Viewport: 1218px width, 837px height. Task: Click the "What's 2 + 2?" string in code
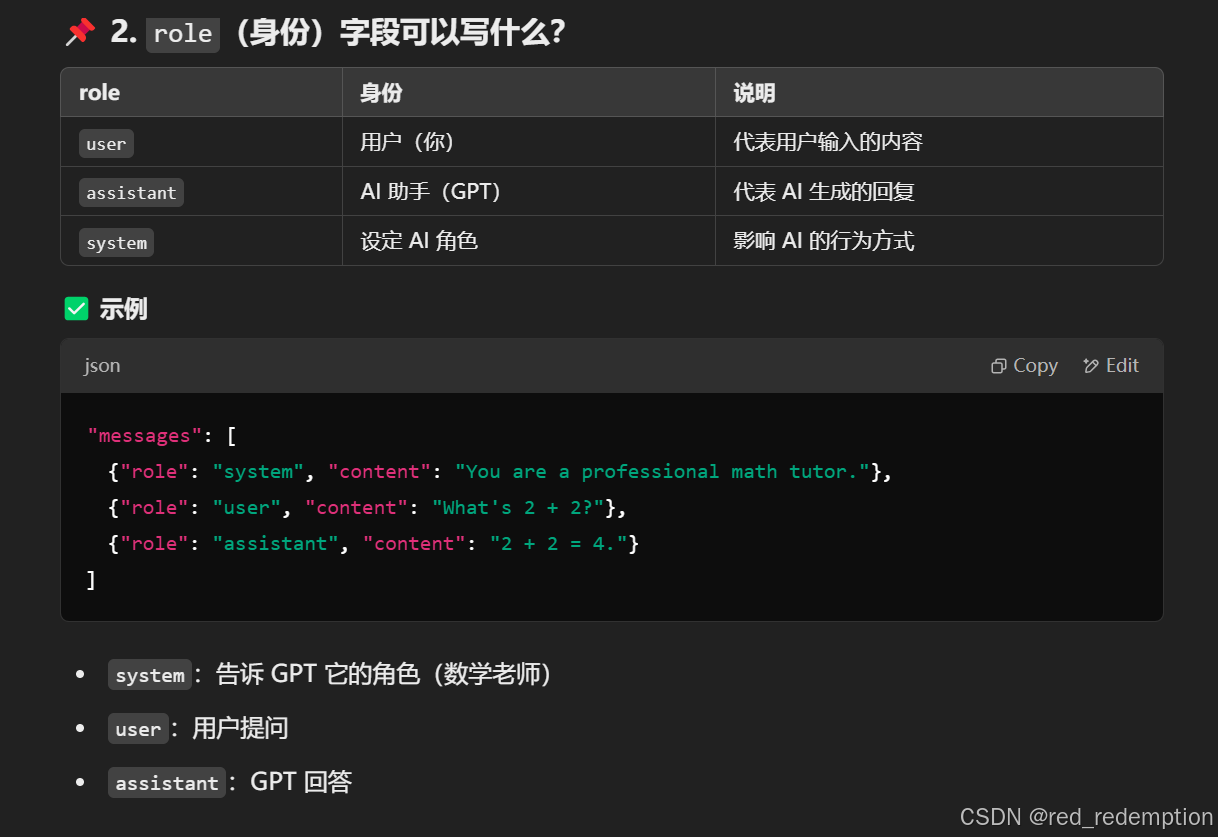click(x=518, y=508)
